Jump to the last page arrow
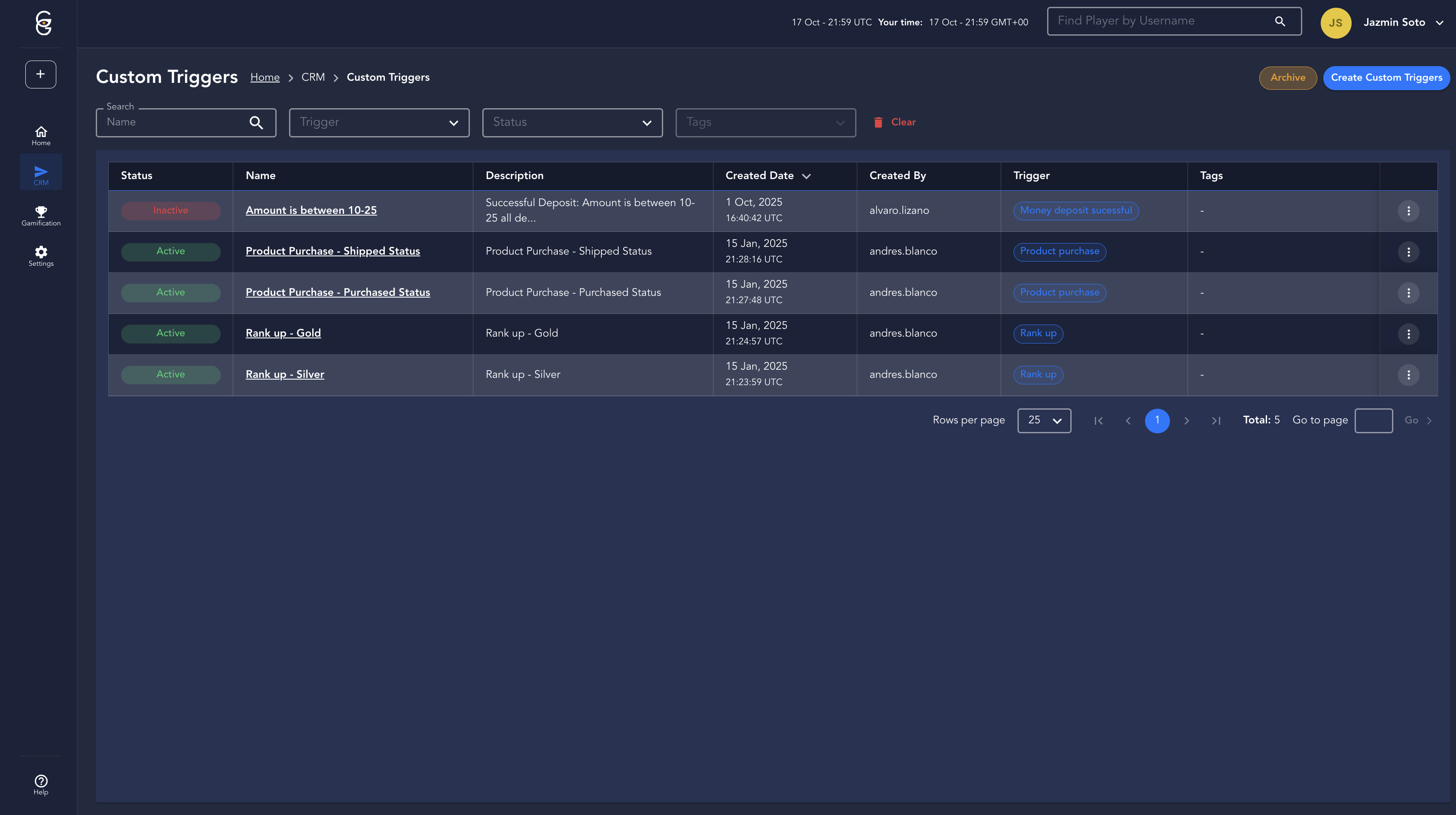The image size is (1456, 815). [x=1216, y=420]
